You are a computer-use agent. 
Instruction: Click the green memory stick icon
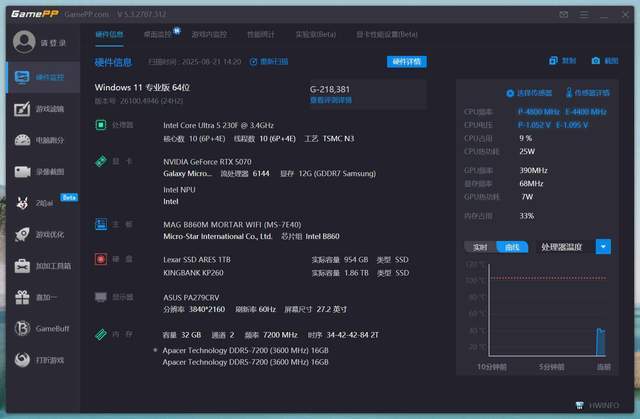pos(101,335)
